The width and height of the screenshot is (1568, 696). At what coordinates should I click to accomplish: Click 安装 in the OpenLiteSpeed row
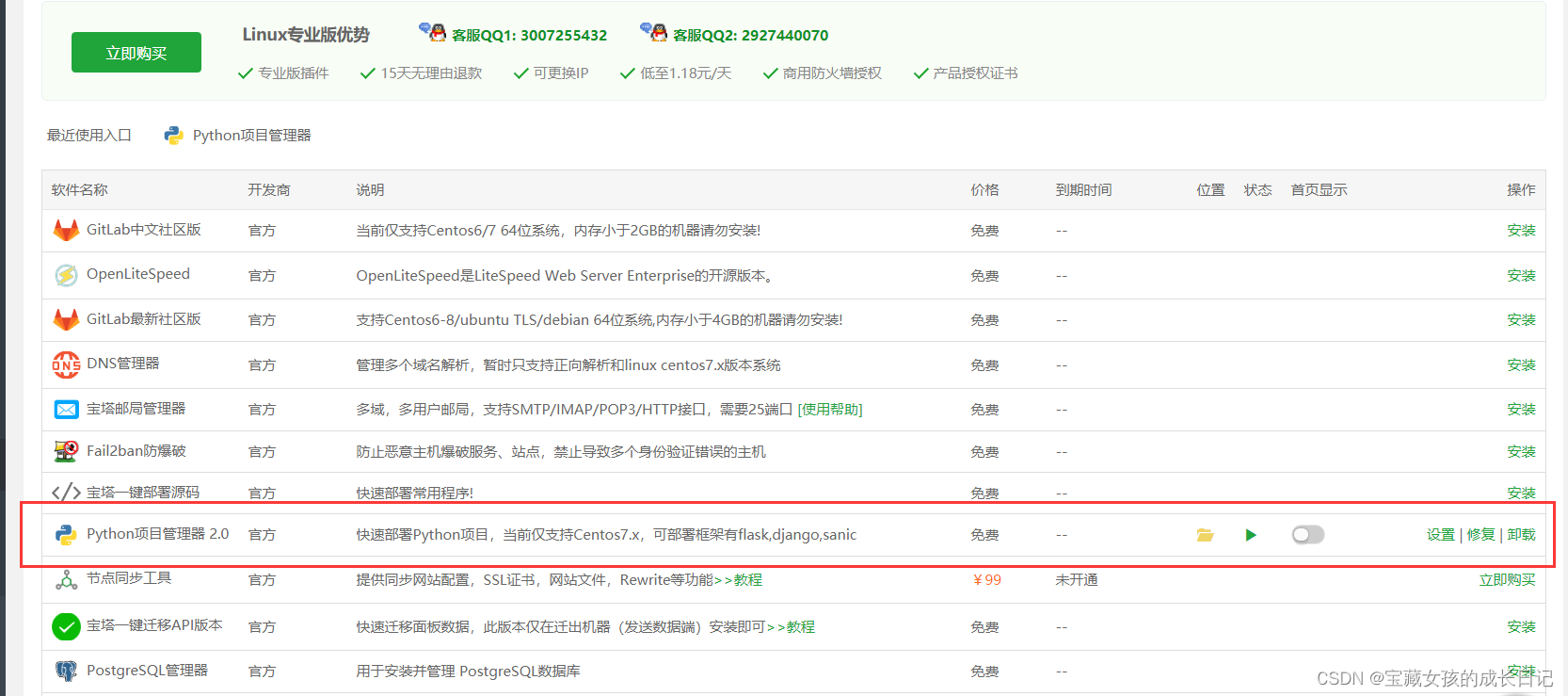coord(1521,276)
